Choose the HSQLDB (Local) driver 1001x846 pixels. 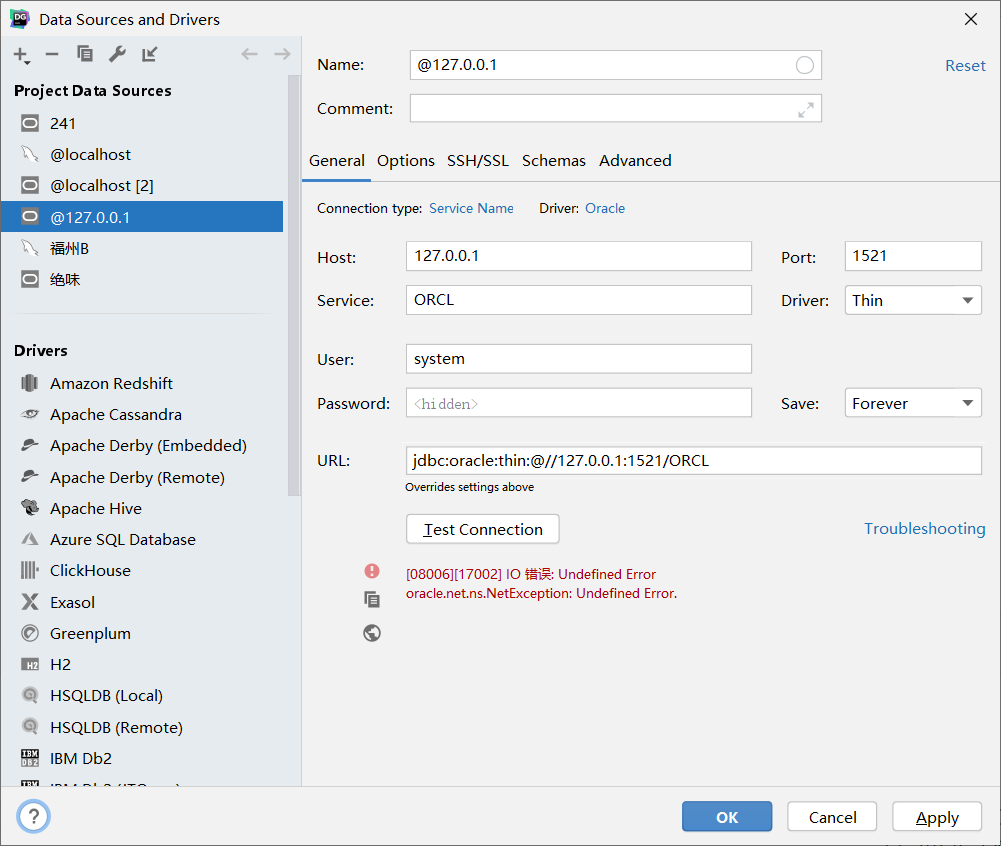[142, 696]
